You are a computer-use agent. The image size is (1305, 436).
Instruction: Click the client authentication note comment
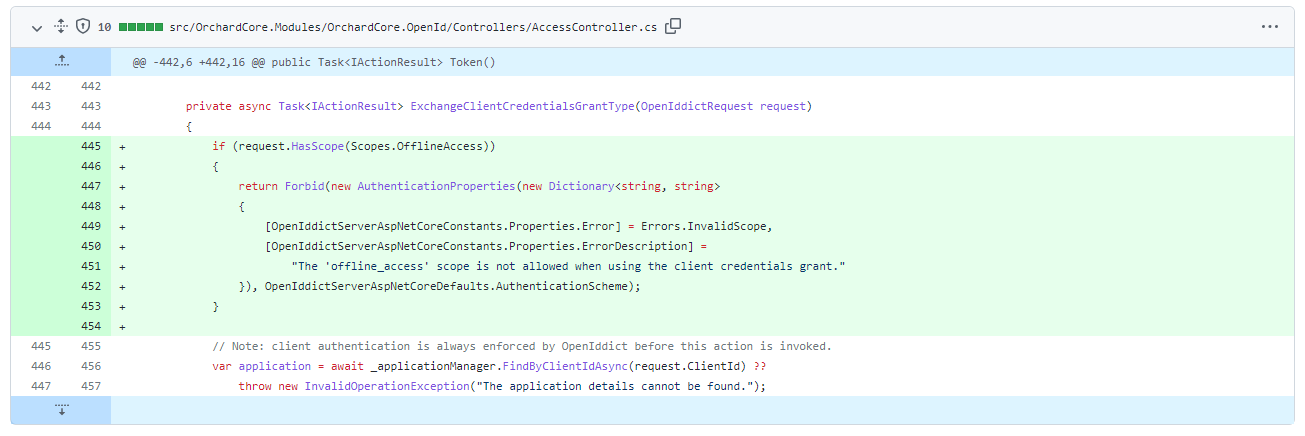[522, 346]
